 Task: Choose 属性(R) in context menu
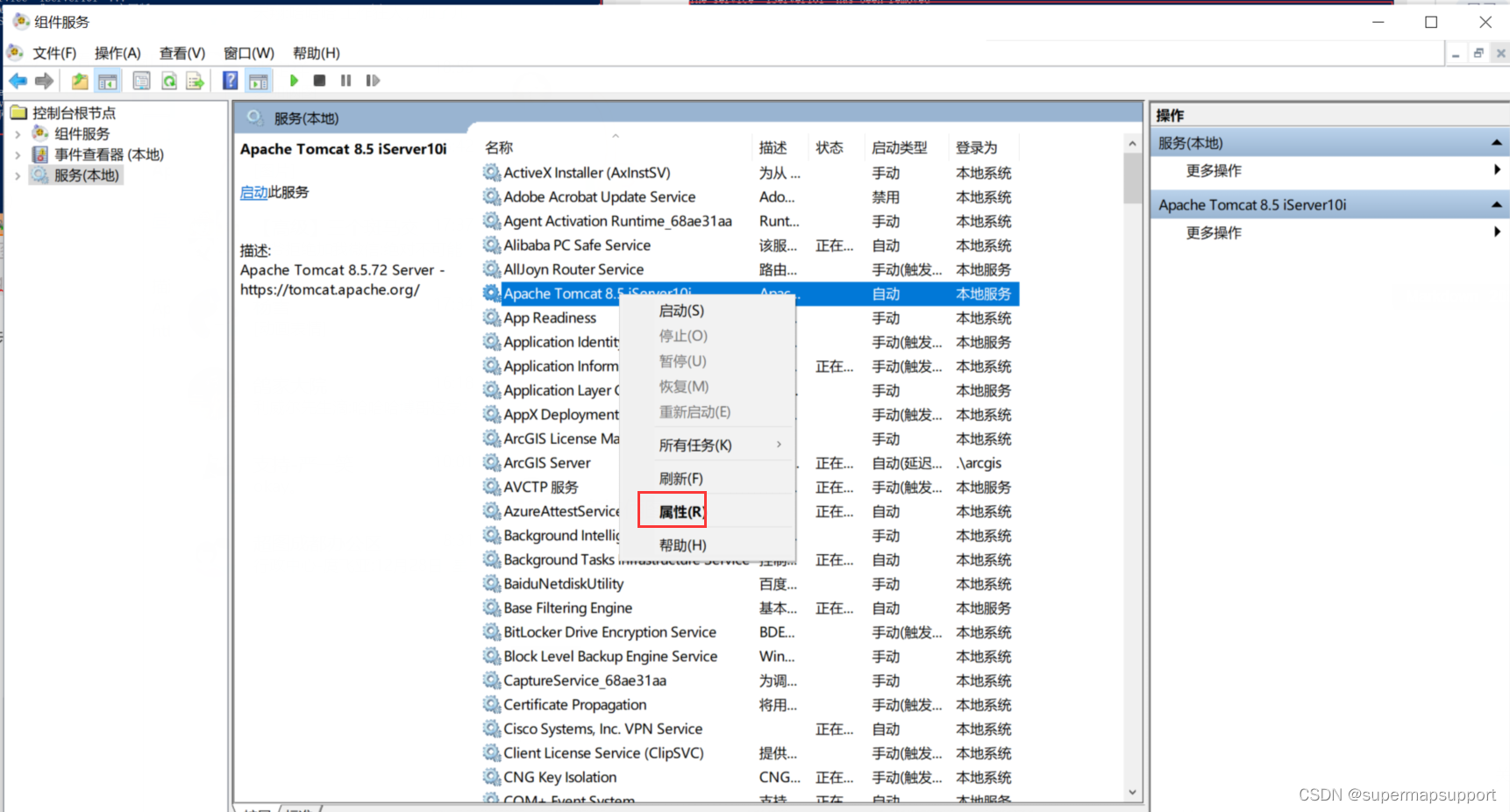click(708, 512)
